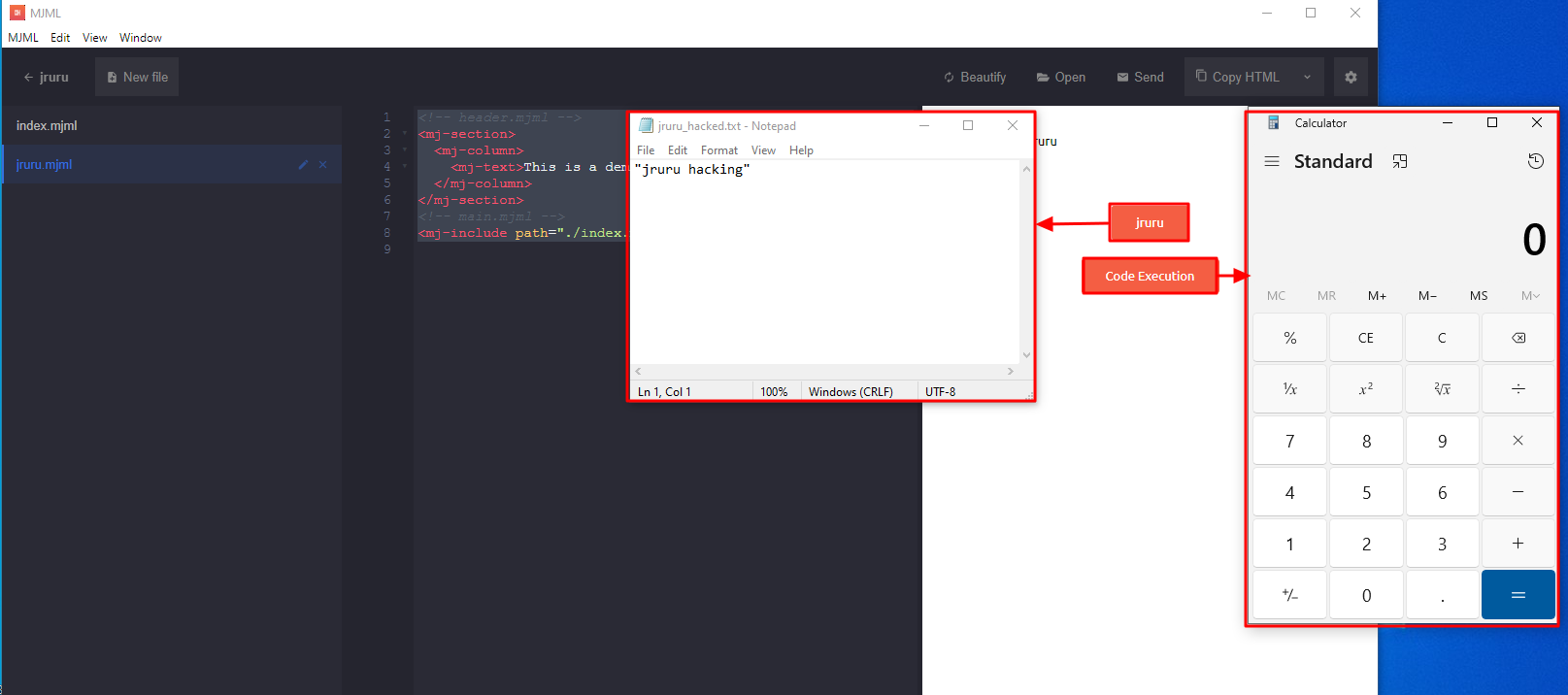Click the Beautify toolbar button
Viewport: 1568px width, 695px height.
click(975, 77)
